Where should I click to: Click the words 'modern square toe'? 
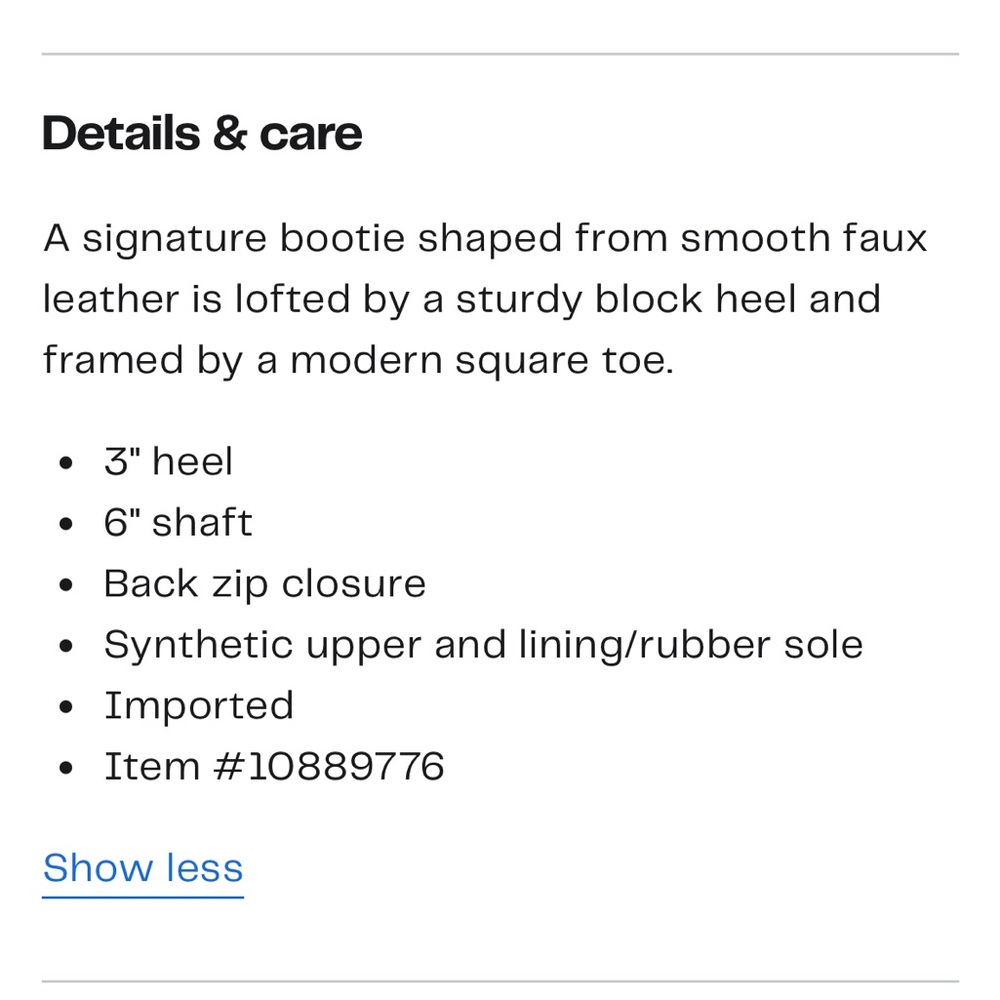pos(482,362)
